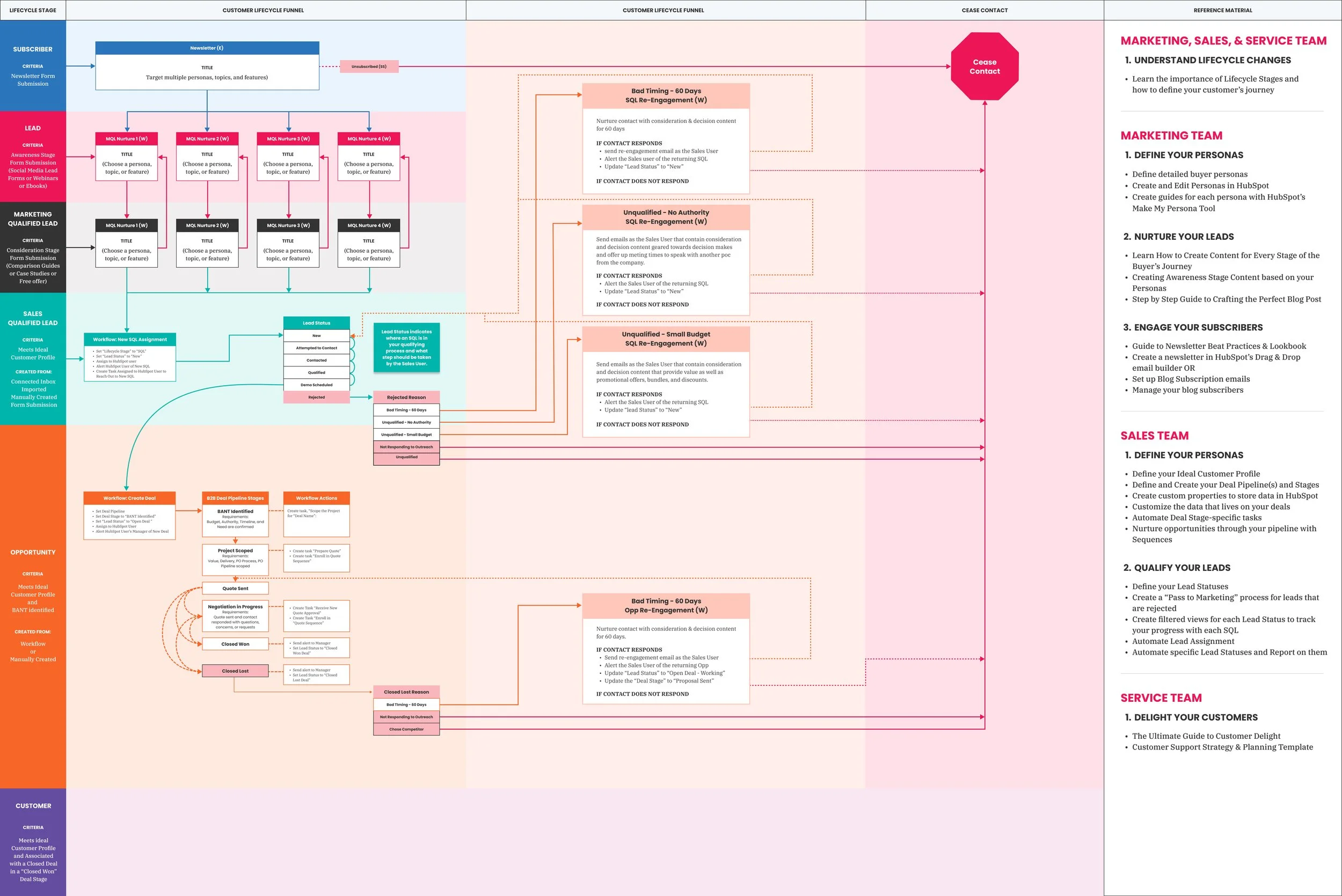
Task: Select the Qualified lead status
Action: coord(316,372)
